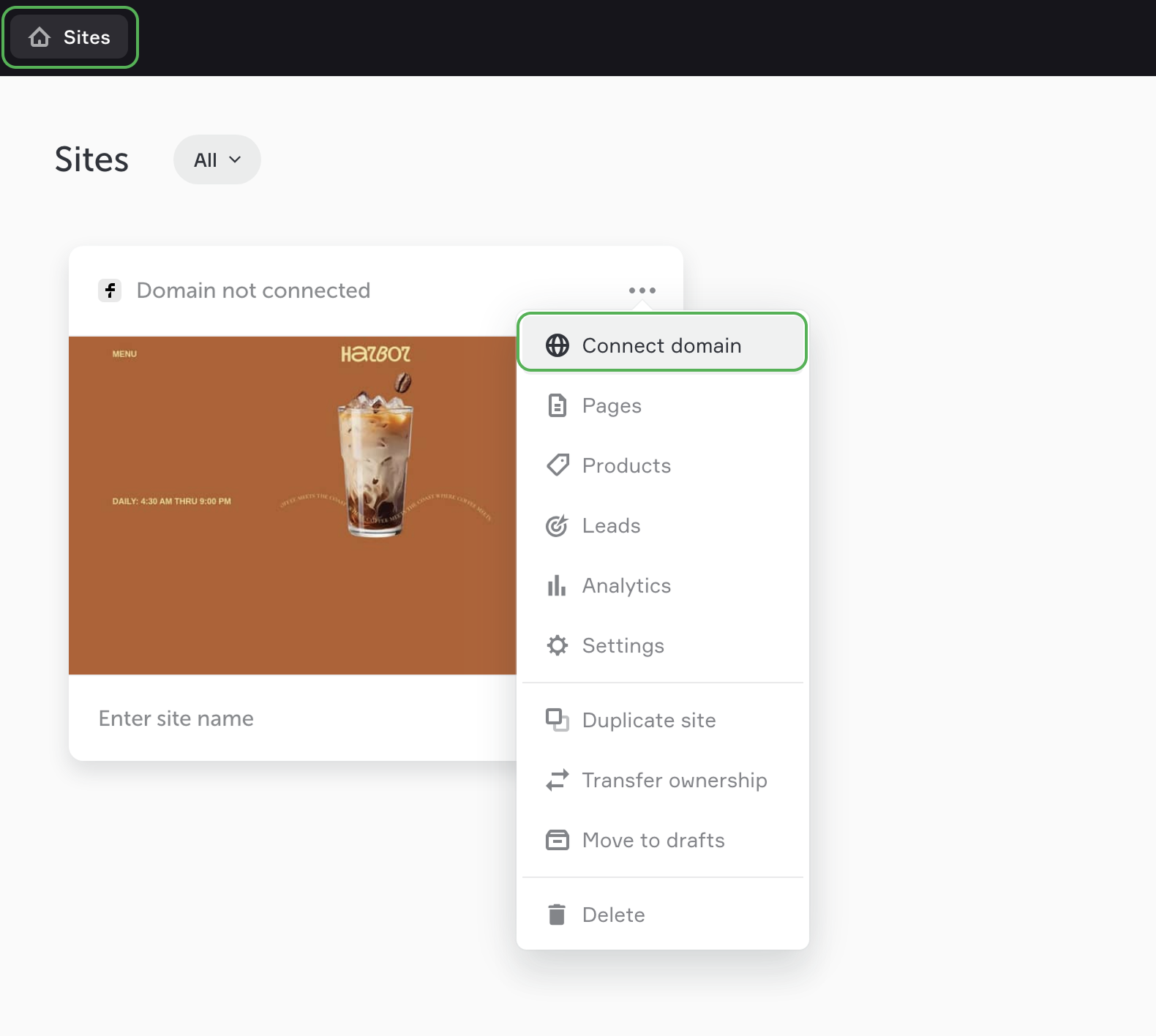This screenshot has height=1036, width=1156.
Task: Open the Harbor coffee site thumbnail
Action: (x=293, y=505)
